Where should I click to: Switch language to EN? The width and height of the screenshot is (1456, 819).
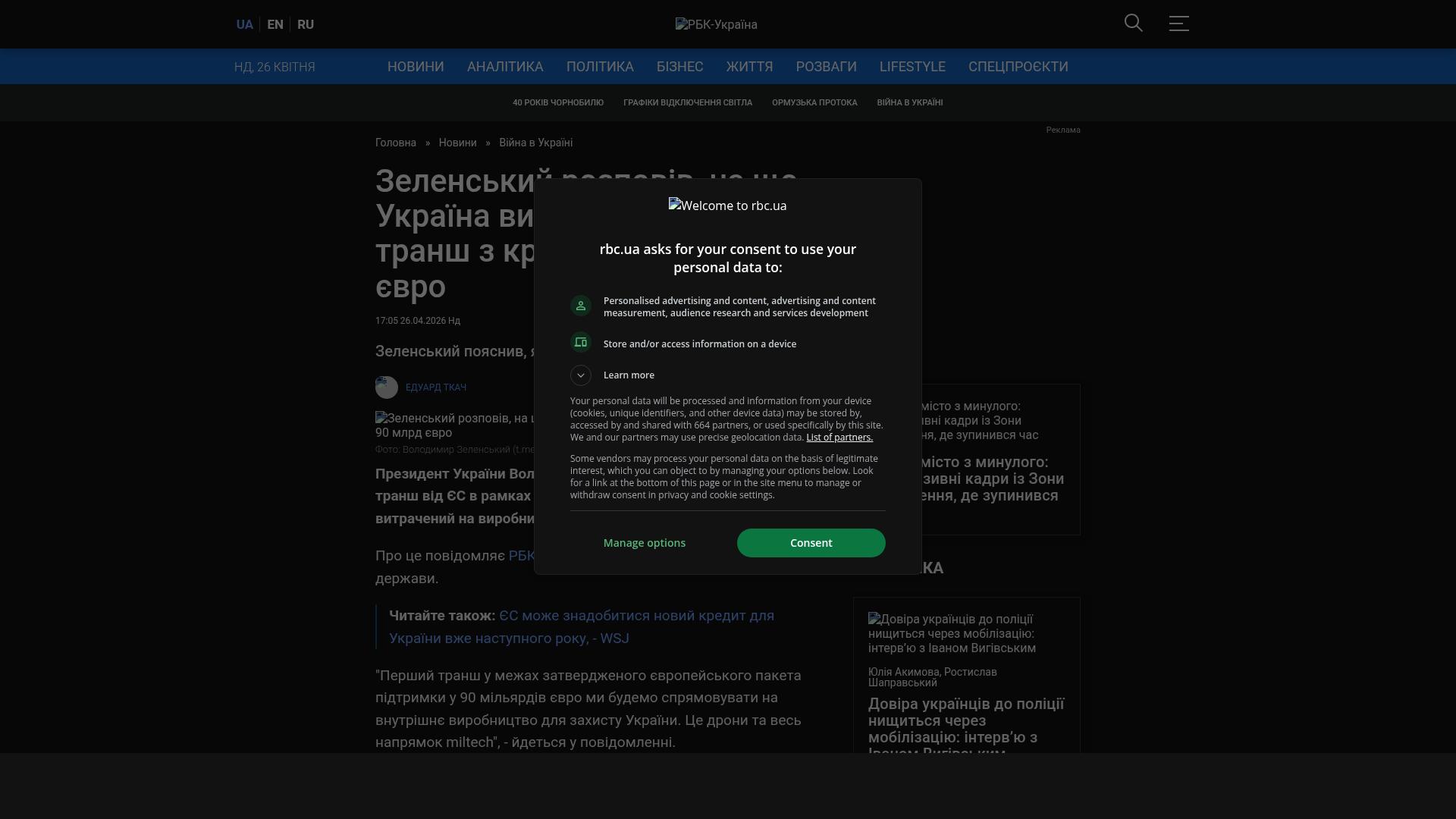click(x=275, y=24)
